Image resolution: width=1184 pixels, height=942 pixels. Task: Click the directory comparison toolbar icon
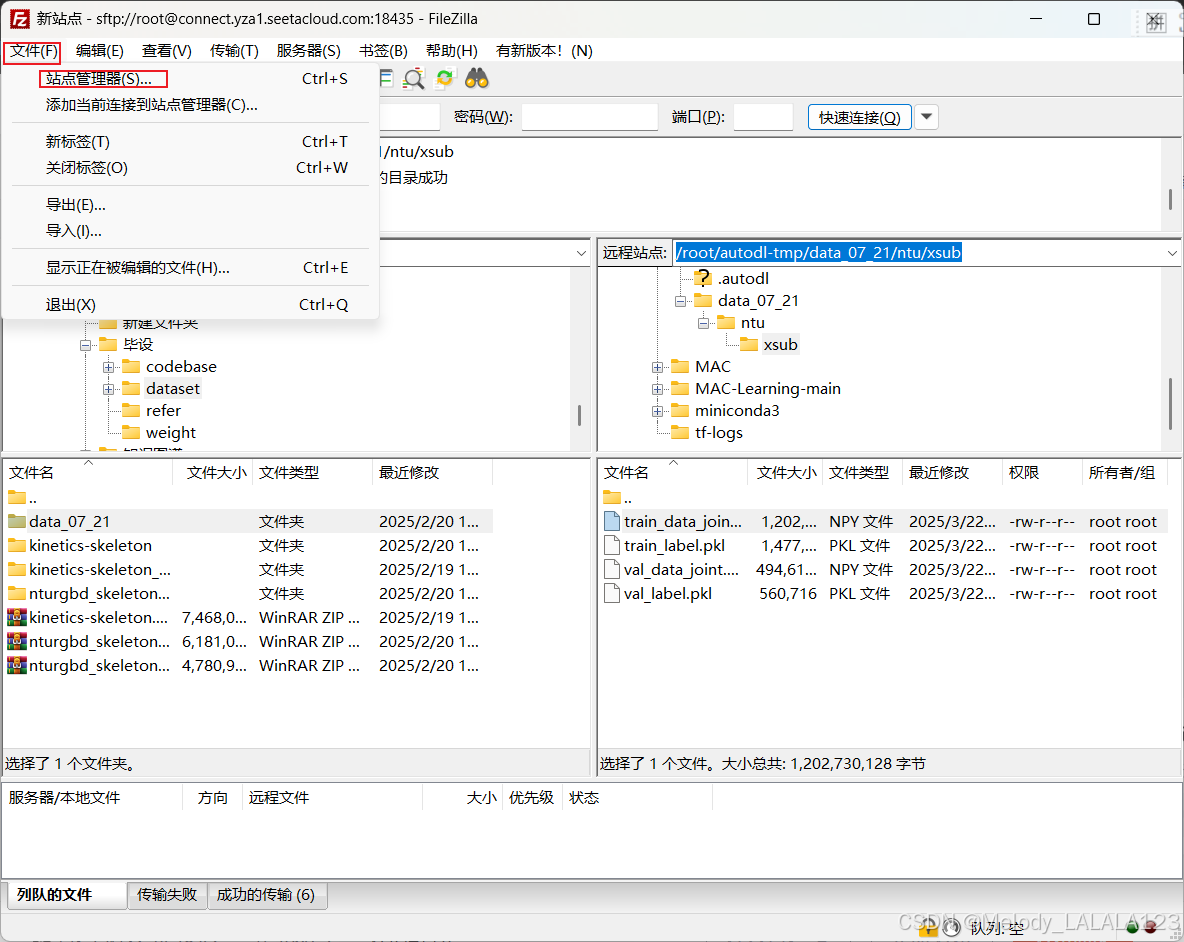point(414,78)
